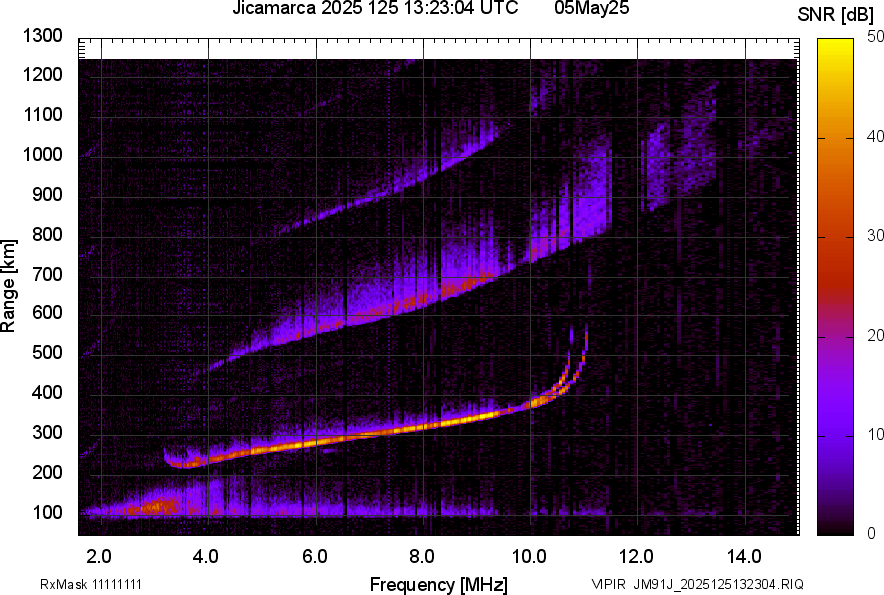Screen dimensions: 884x595
Task: Click the colorbar tick label '40'
Action: coord(875,136)
